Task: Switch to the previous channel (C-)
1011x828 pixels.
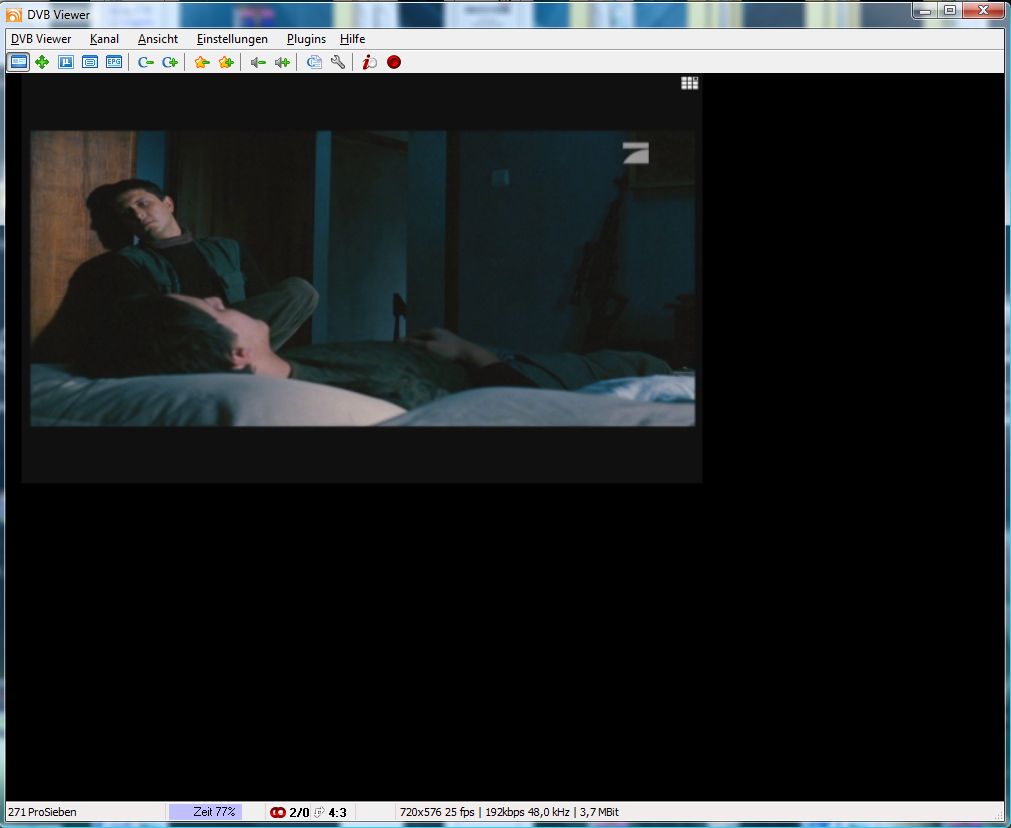Action: tap(146, 62)
